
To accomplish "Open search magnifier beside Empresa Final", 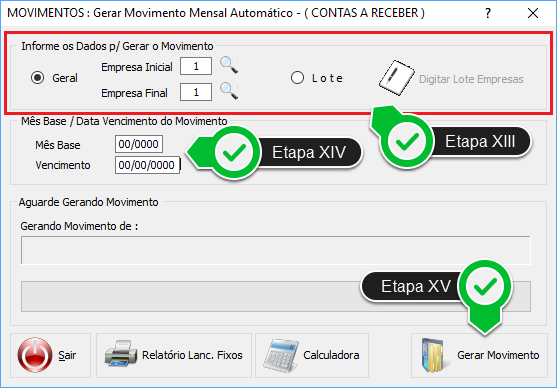I will point(229,91).
